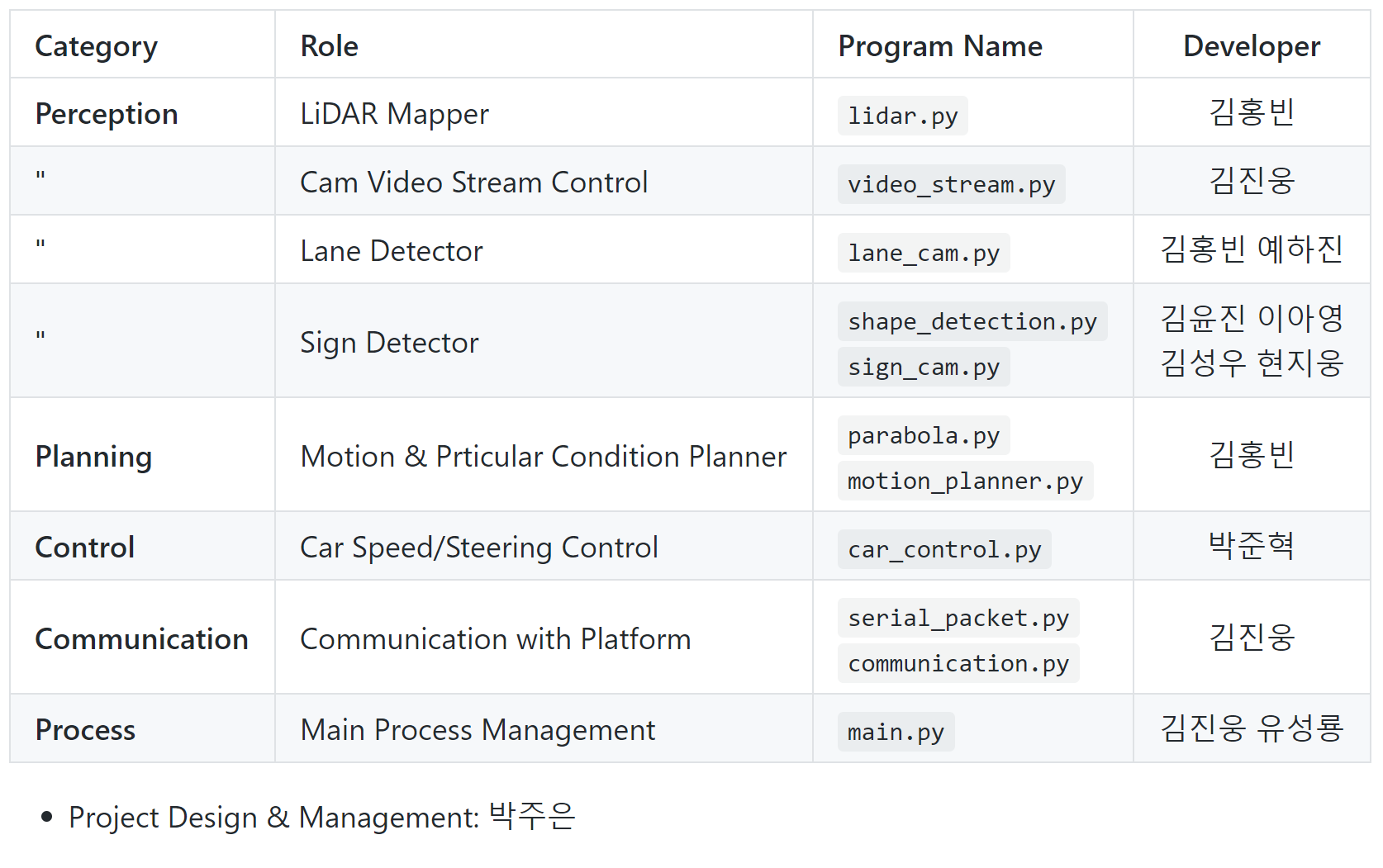This screenshot has height=868, width=1383.
Task: Click the serial_packet.py code label
Action: click(x=958, y=618)
